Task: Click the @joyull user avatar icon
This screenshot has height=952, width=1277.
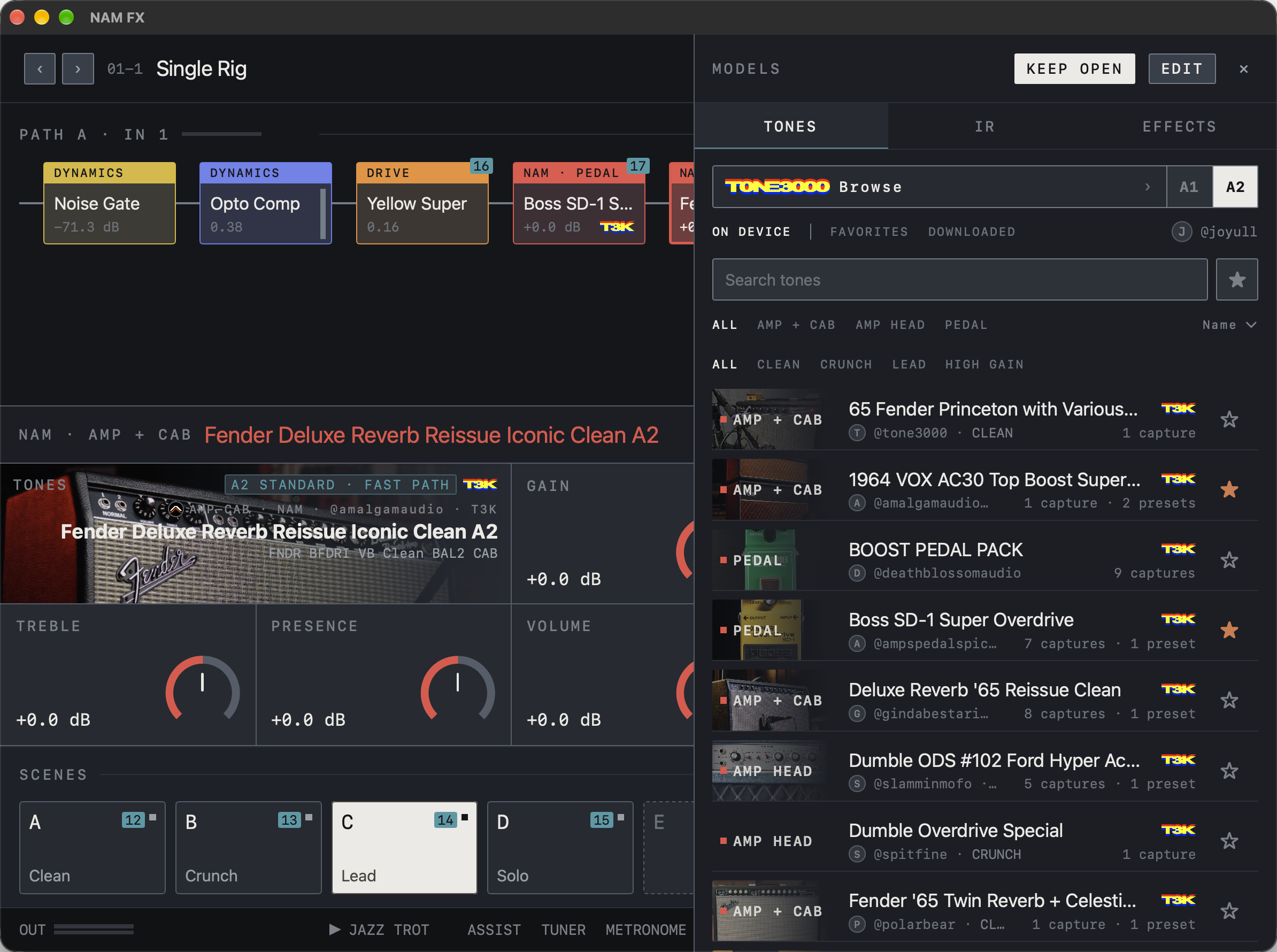Action: point(1181,232)
